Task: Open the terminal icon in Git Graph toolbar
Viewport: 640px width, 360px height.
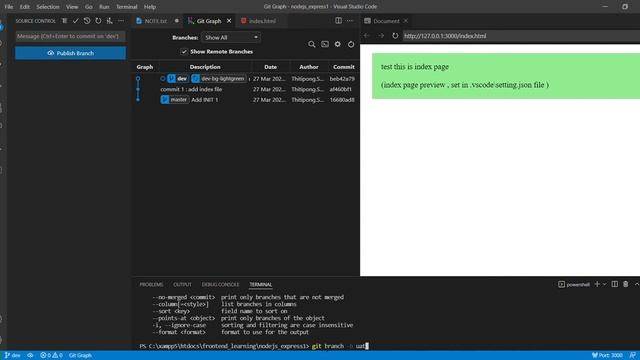Action: click(x=324, y=44)
